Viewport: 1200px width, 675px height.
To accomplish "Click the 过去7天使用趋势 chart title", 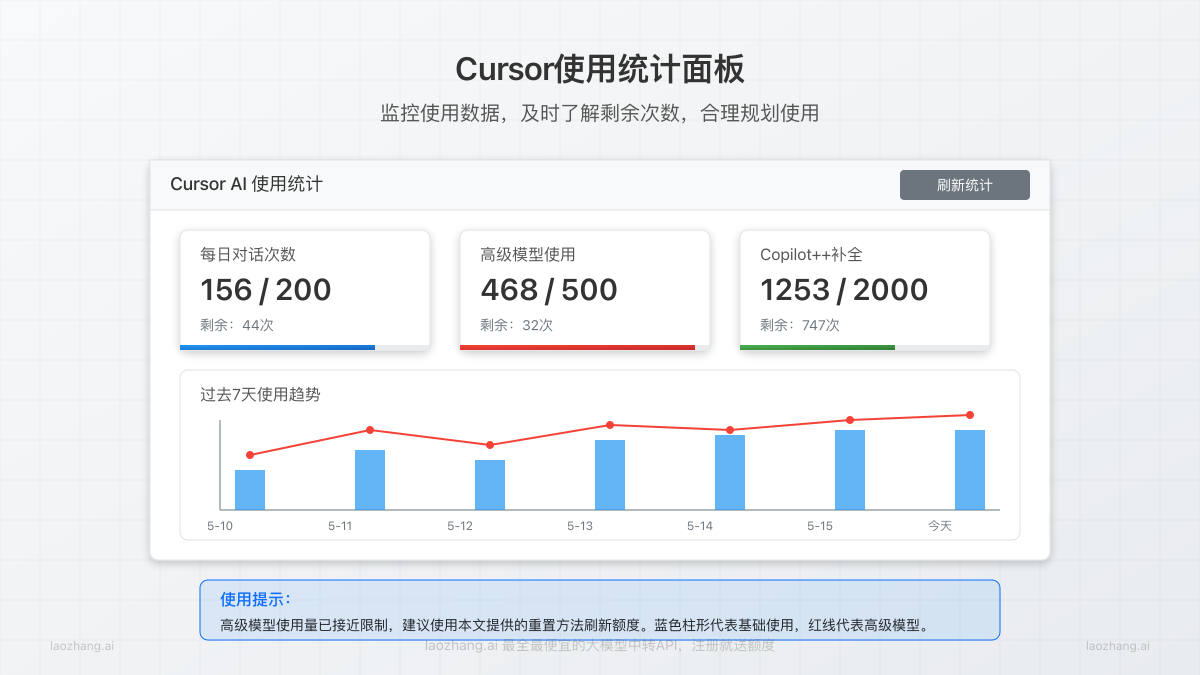I will [x=260, y=395].
